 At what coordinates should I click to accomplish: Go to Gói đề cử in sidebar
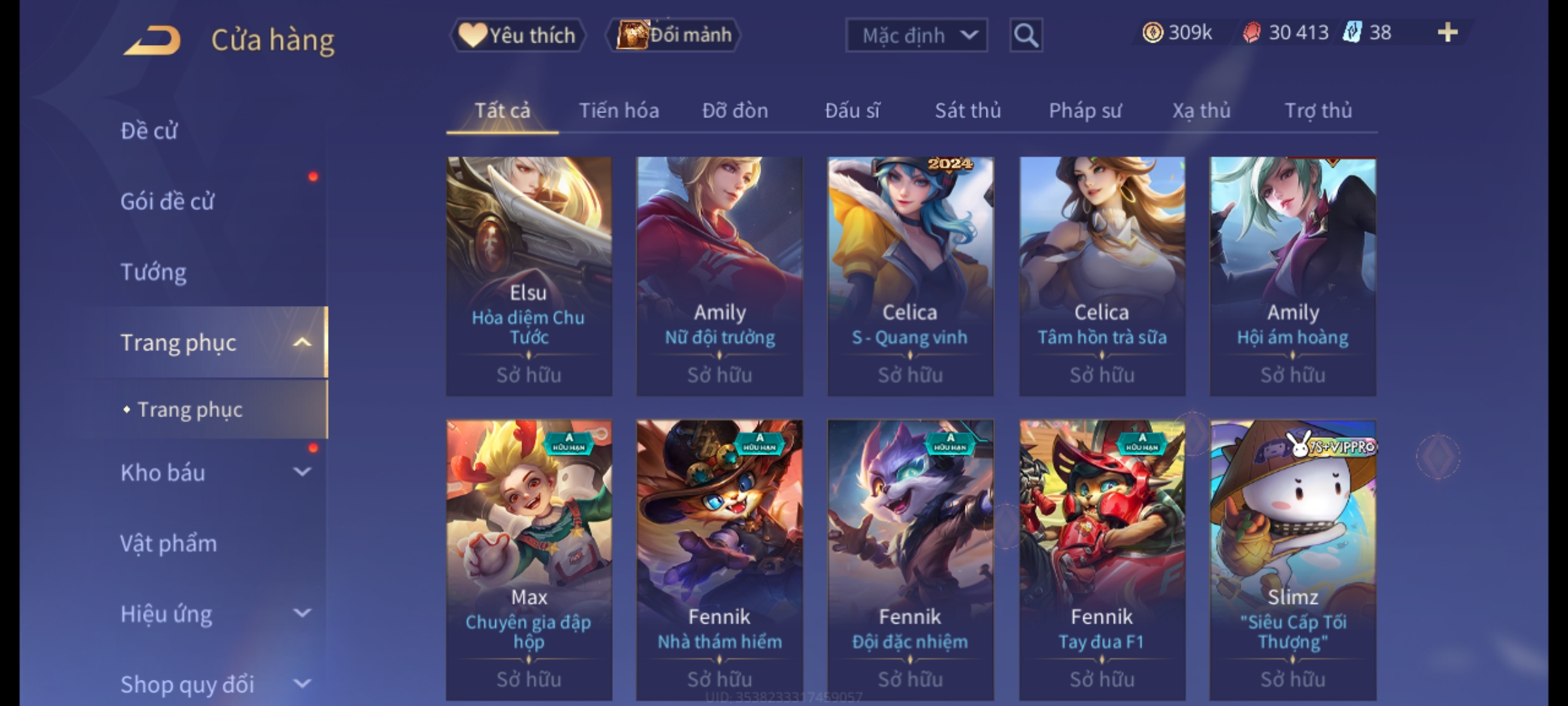point(167,201)
